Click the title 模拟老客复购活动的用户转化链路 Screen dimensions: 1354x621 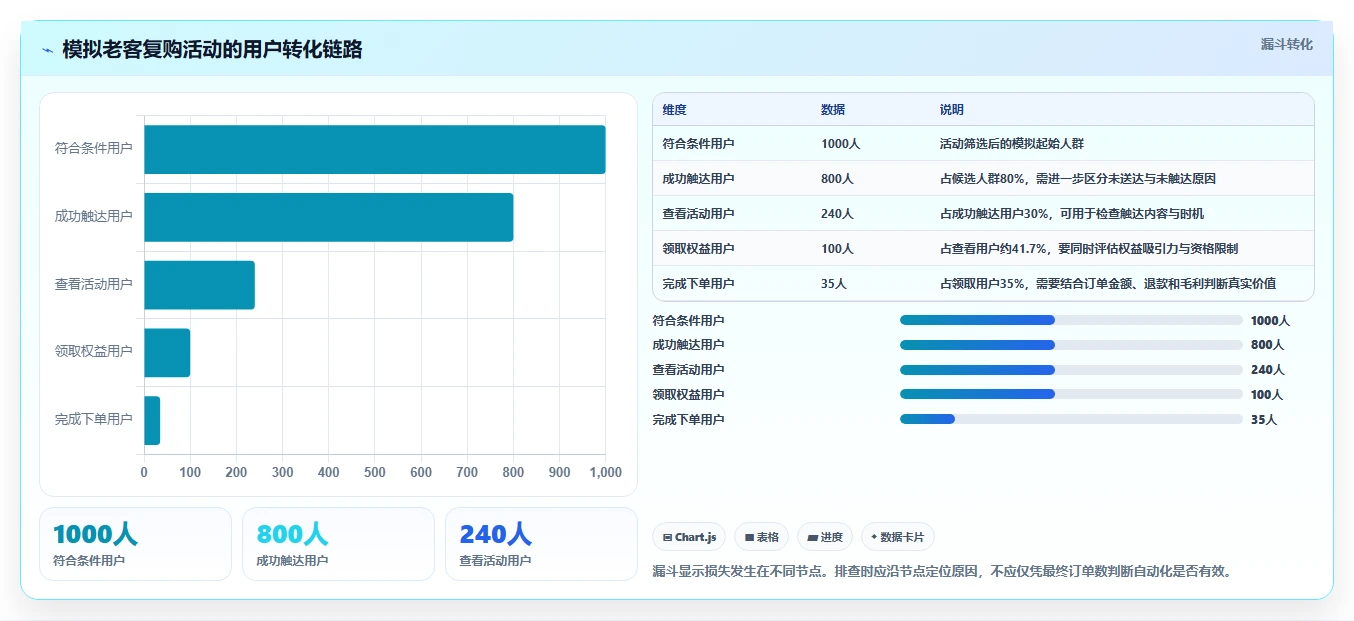pyautogui.click(x=212, y=50)
